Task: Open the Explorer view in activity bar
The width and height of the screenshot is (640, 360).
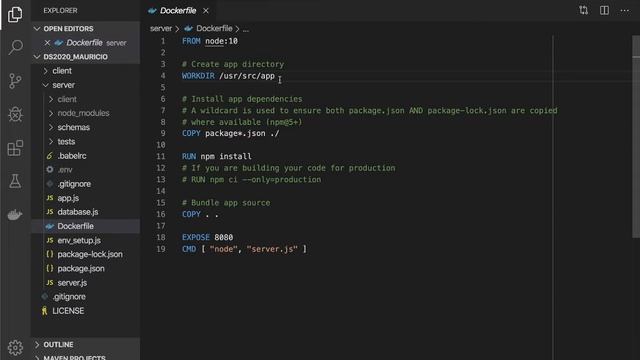Action: click(15, 14)
